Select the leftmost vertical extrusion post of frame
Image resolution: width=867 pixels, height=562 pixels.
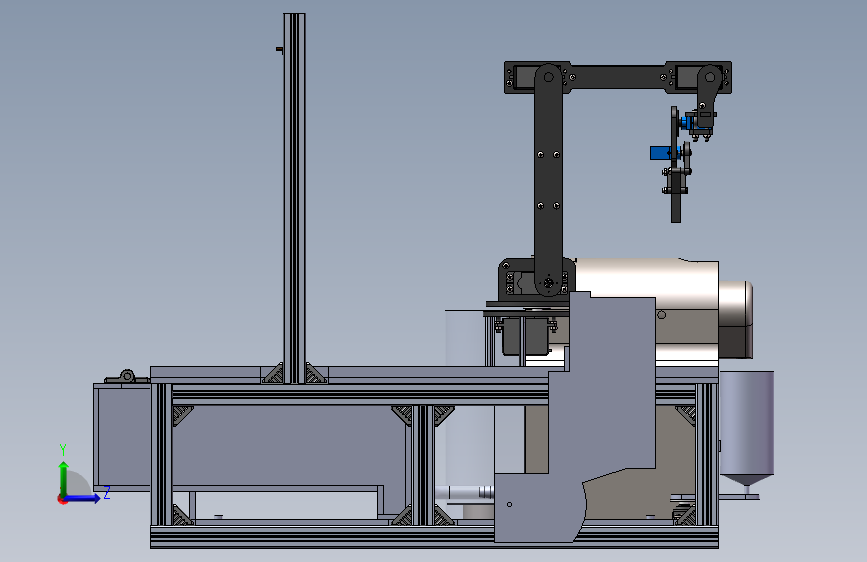(x=161, y=455)
